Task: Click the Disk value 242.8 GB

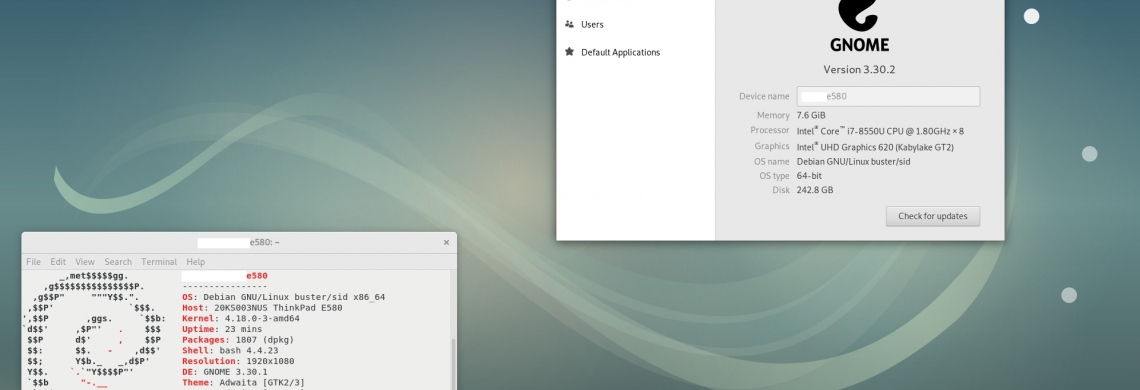Action: [815, 190]
